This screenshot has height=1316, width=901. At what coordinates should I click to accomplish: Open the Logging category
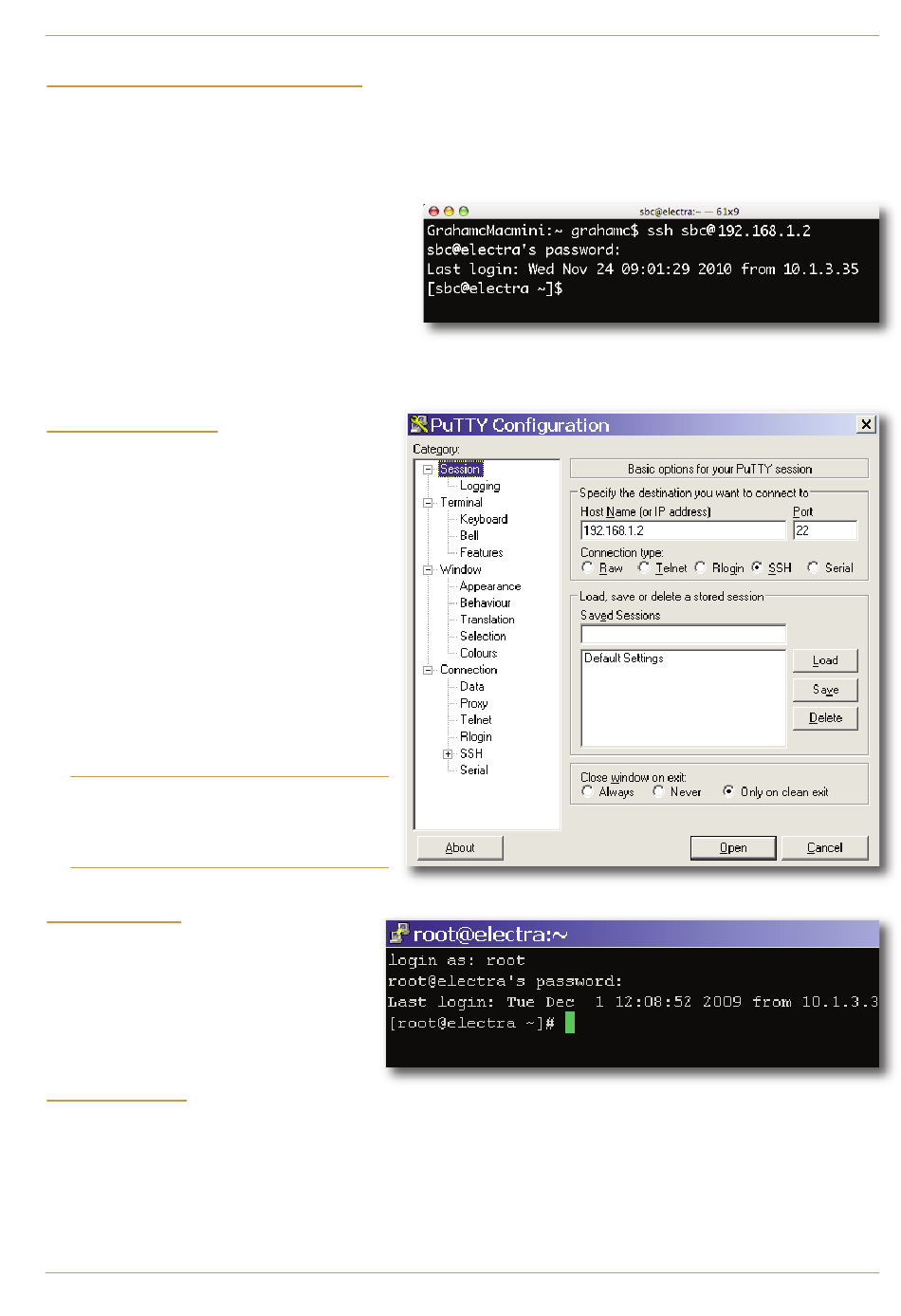coord(480,486)
